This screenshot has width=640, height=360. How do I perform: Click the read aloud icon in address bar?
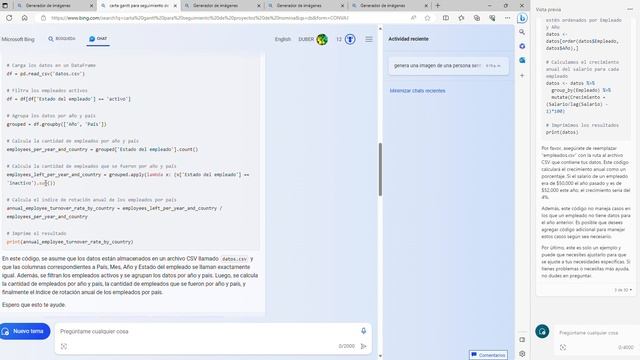413,18
